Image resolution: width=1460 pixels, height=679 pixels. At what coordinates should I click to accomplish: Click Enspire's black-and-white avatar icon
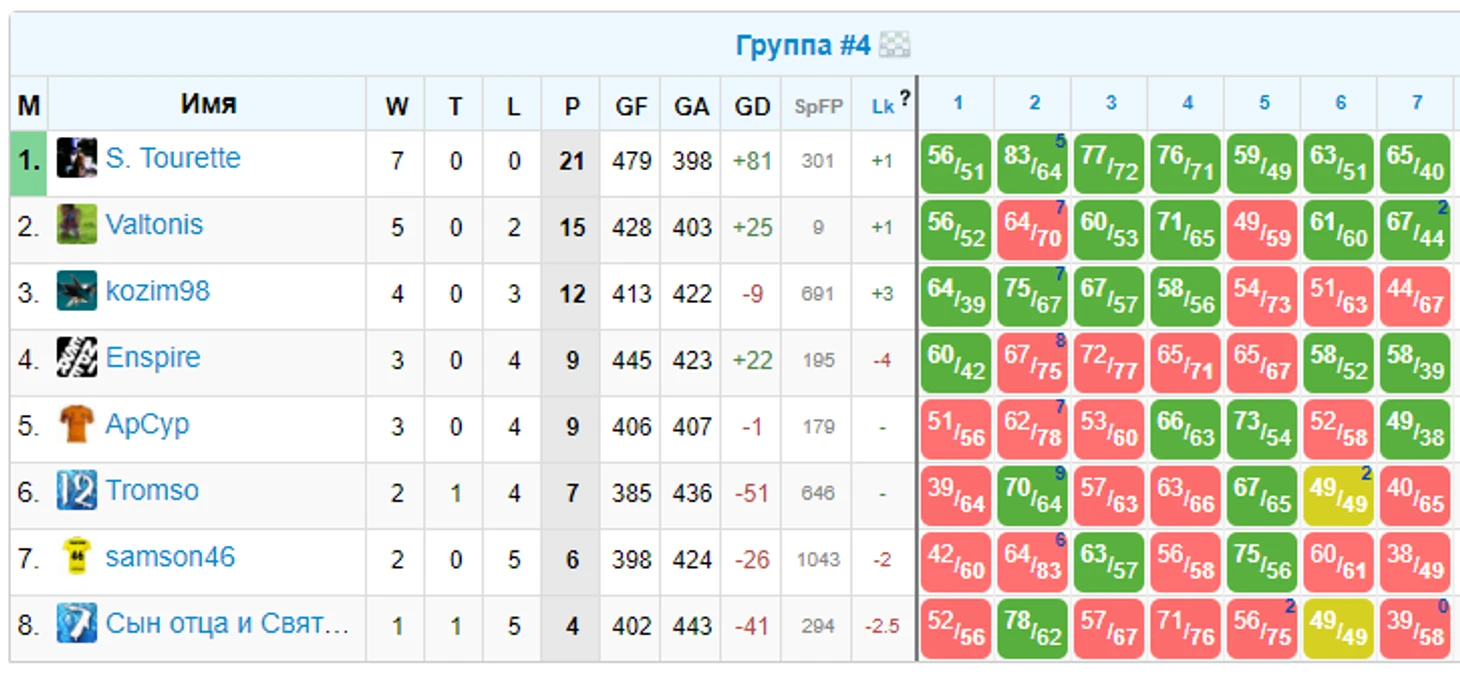77,358
